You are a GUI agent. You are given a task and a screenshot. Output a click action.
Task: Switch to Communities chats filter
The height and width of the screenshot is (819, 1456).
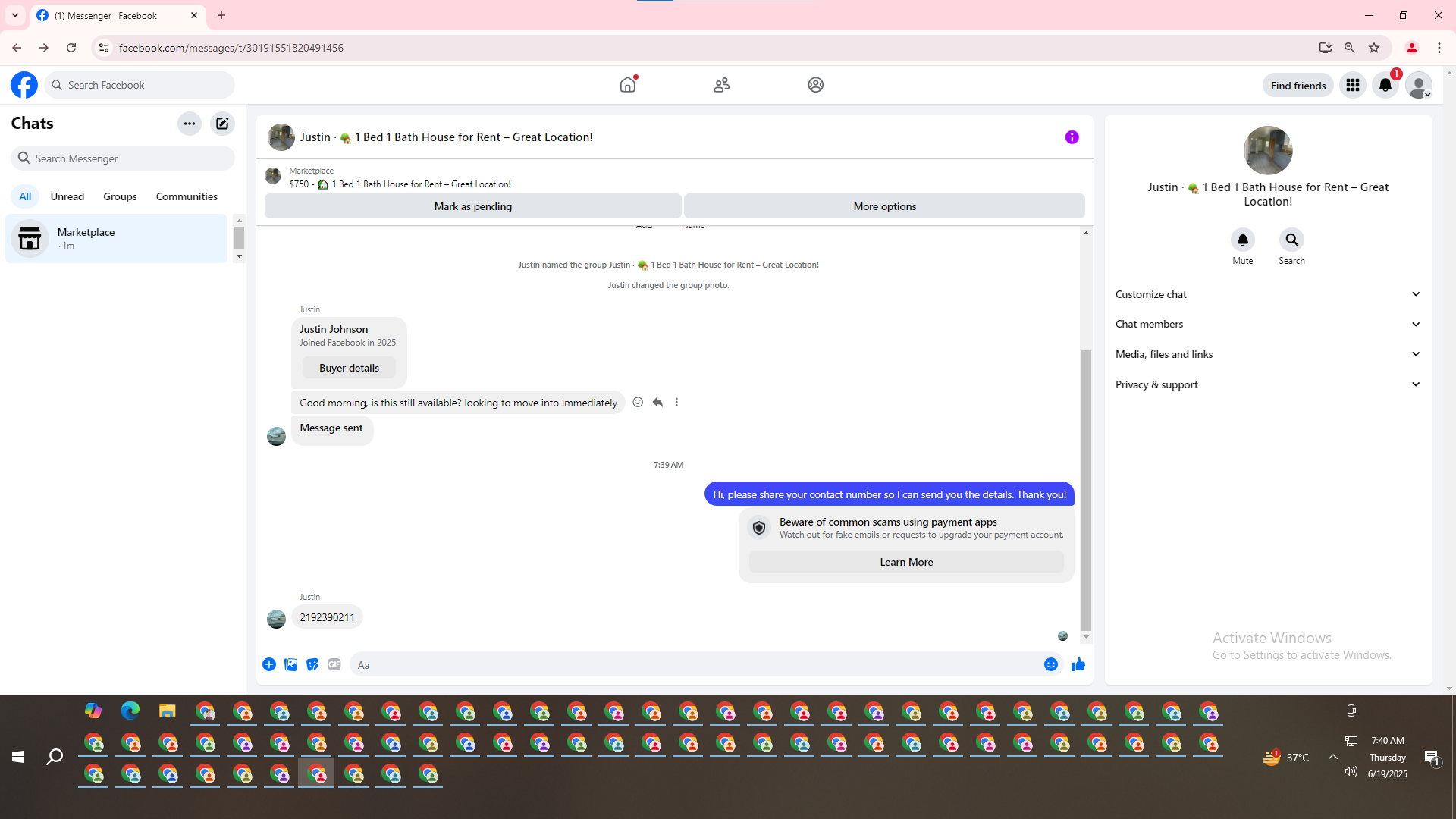[x=187, y=196]
